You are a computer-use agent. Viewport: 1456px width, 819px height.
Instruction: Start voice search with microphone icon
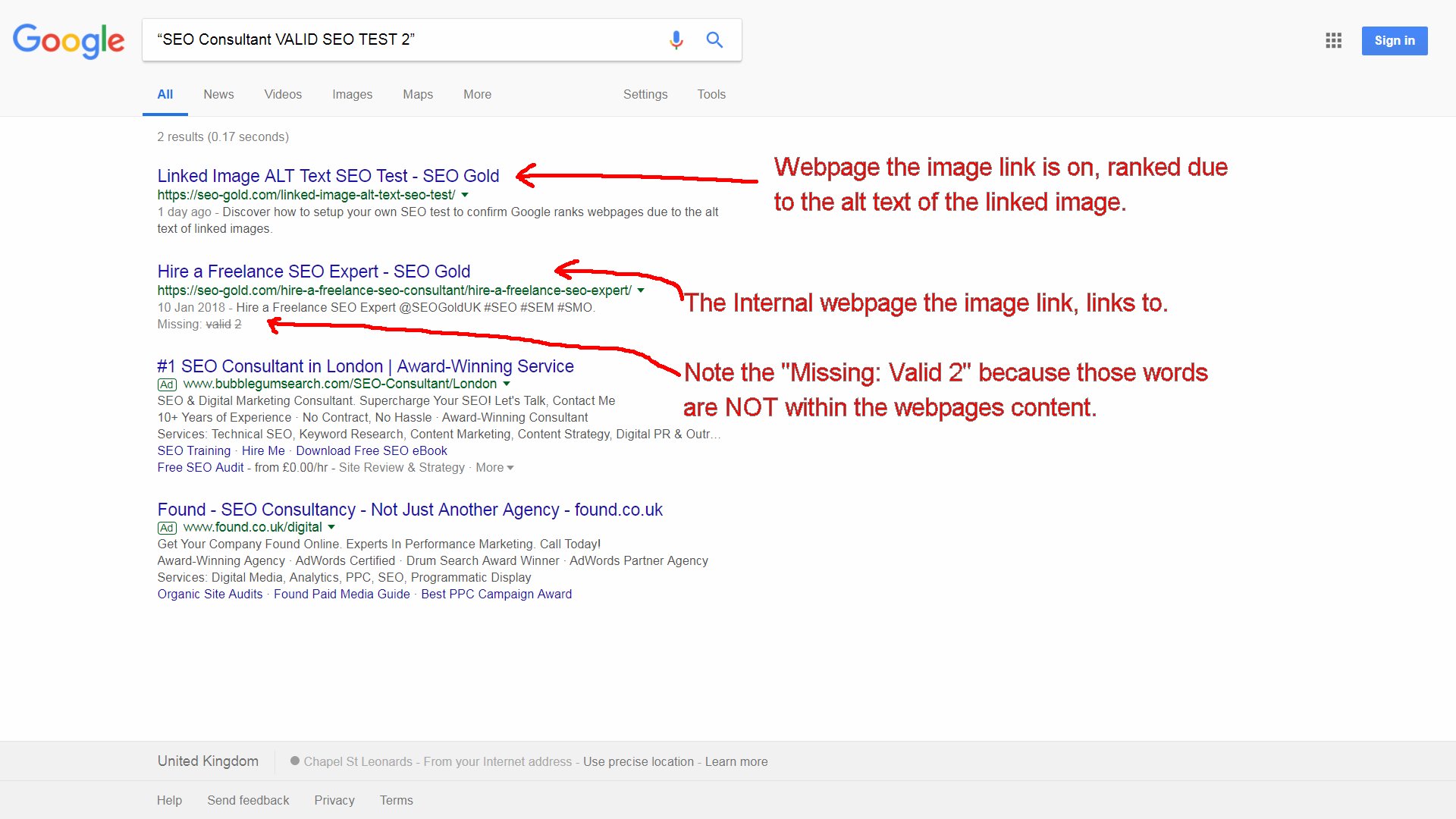(676, 39)
